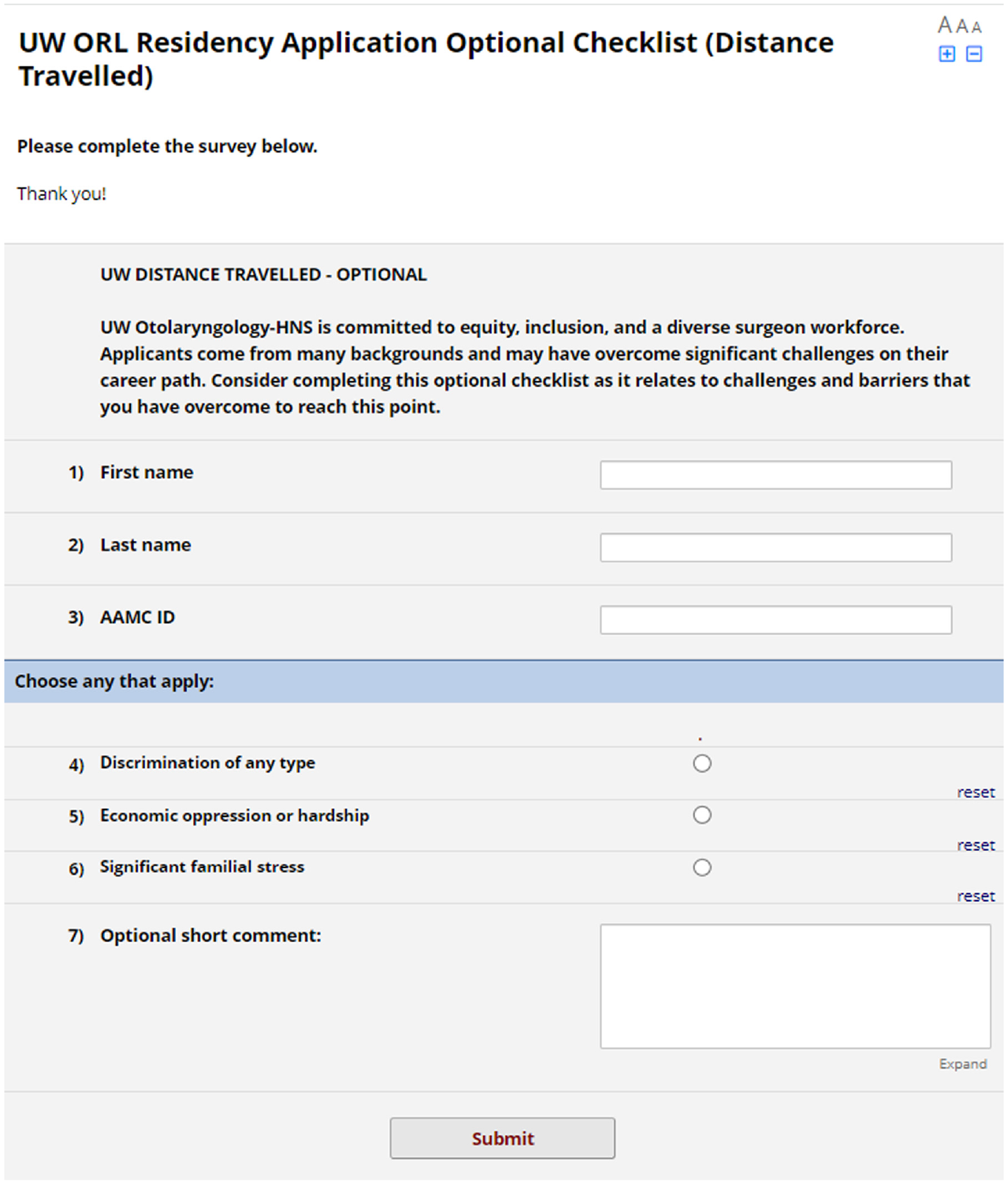Click into the Last name field
The width and height of the screenshot is (1008, 1184).
click(x=776, y=548)
